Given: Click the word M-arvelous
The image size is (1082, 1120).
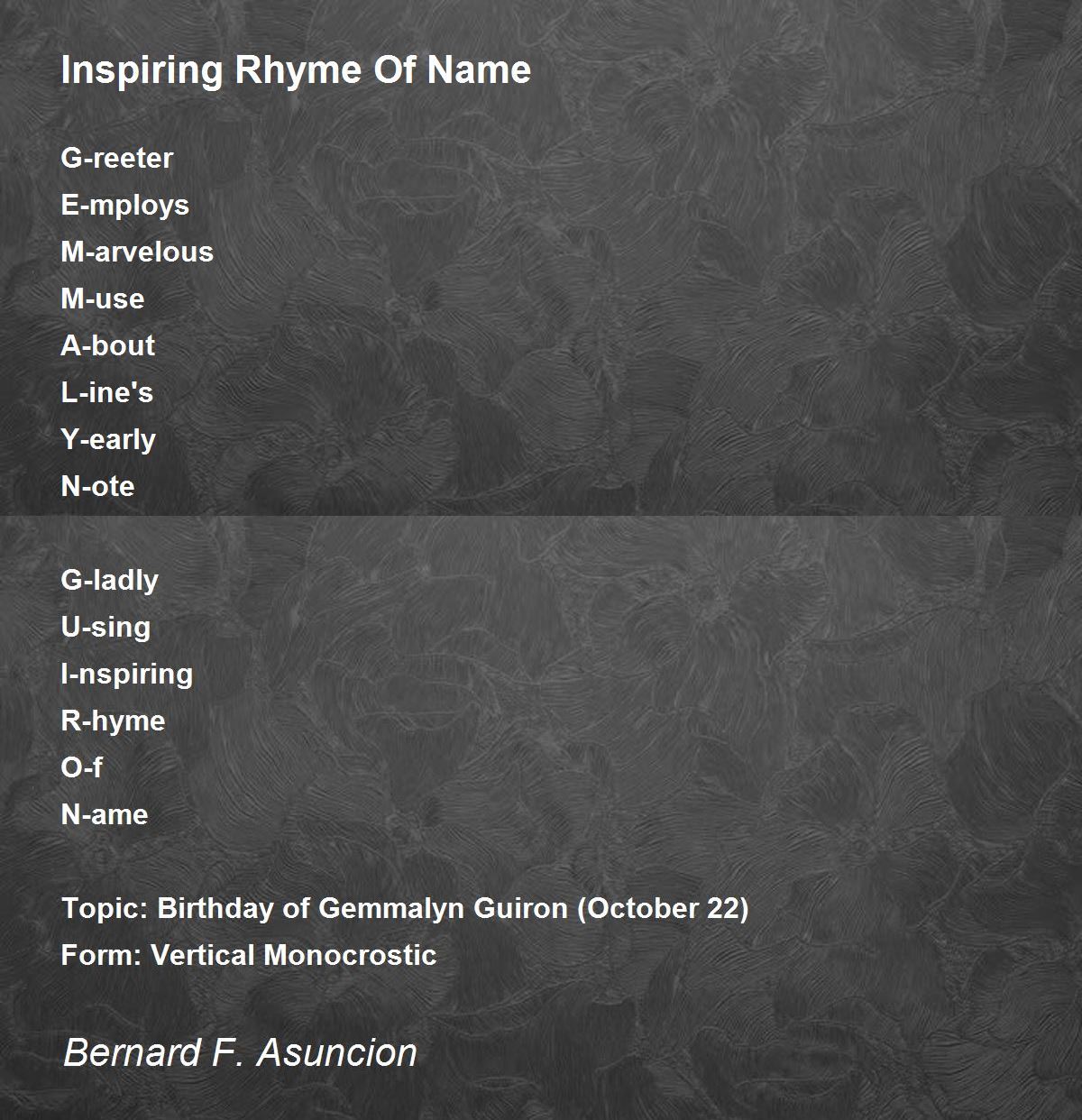Looking at the screenshot, I should coord(137,252).
